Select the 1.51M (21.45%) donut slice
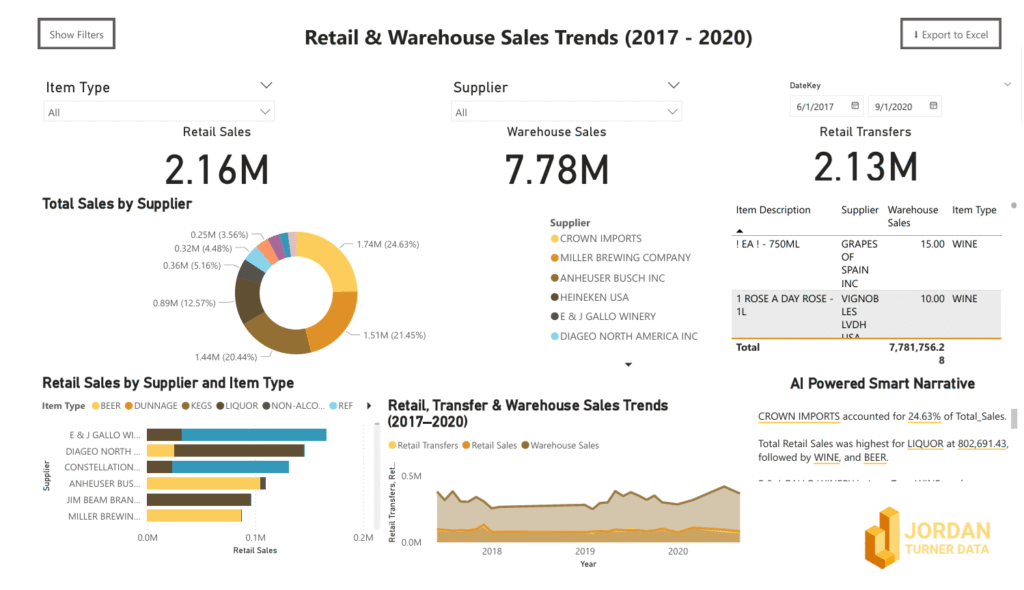 tap(335, 323)
